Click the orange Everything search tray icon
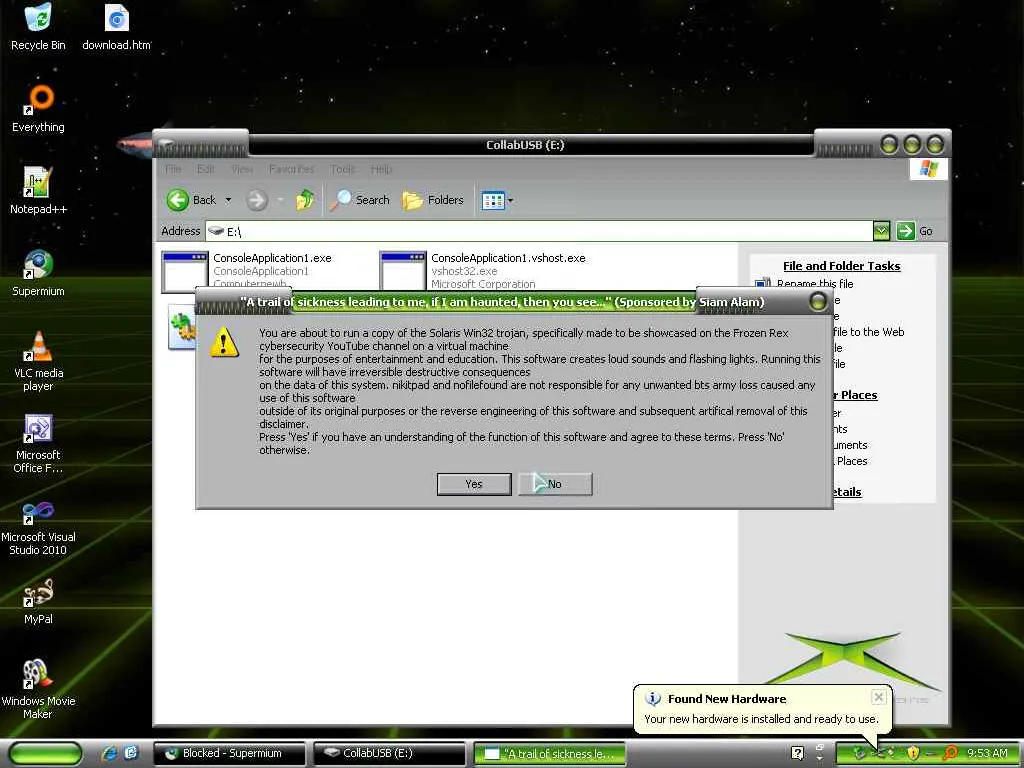 pyautogui.click(x=950, y=753)
